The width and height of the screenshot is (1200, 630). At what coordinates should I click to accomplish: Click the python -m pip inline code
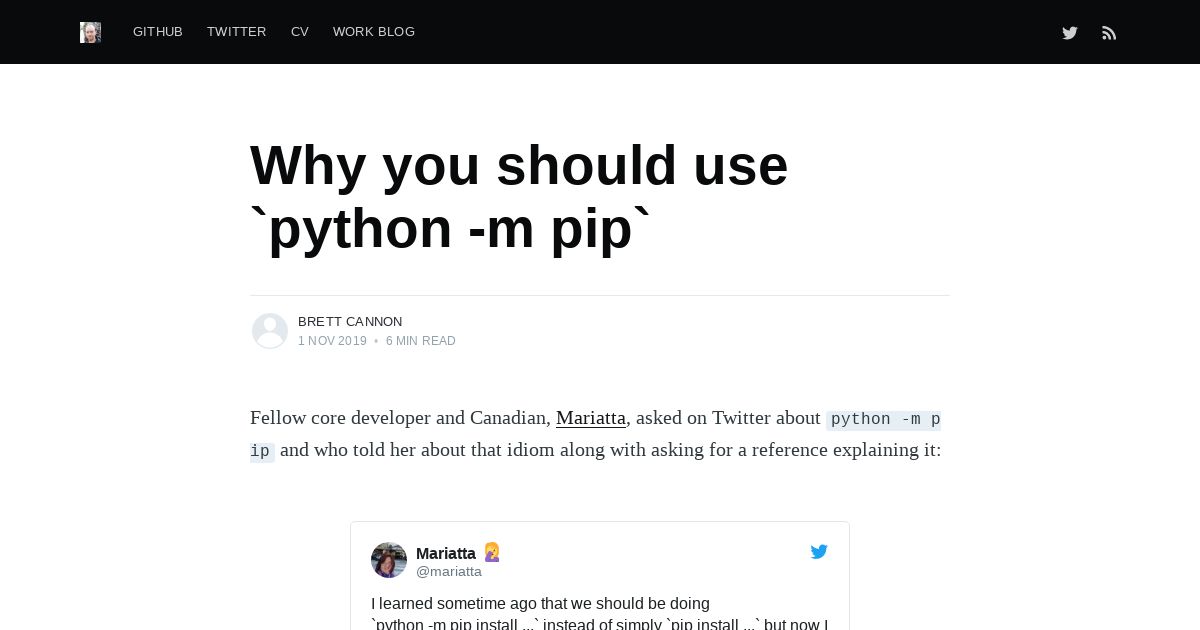click(884, 419)
